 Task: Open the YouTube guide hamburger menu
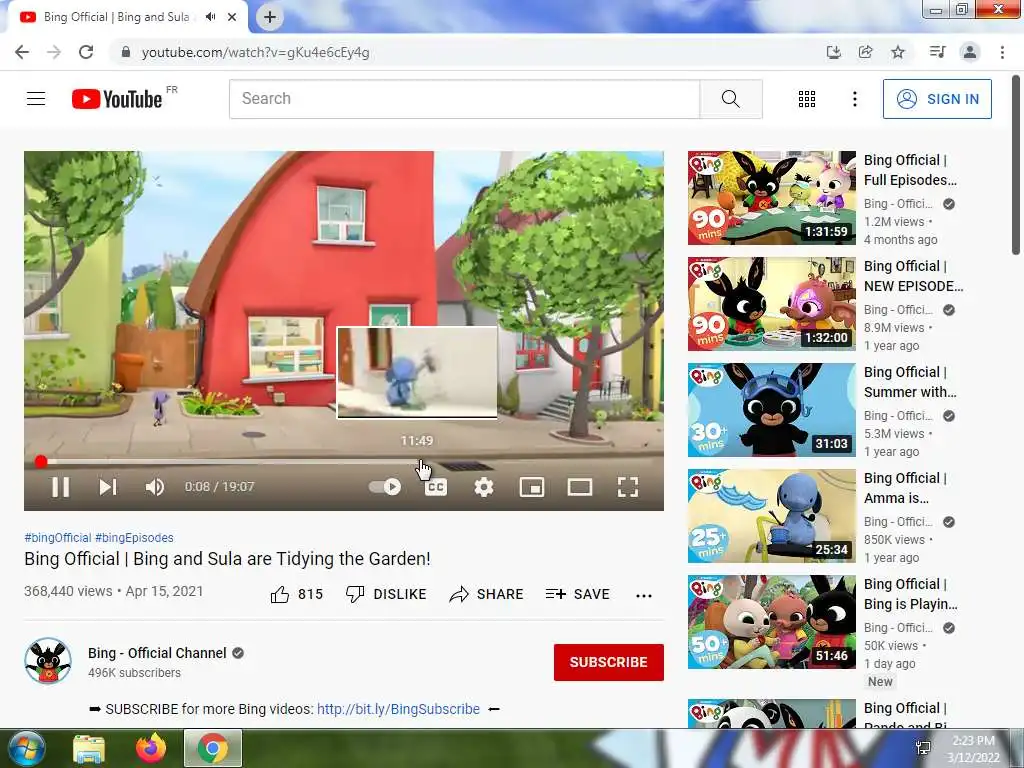tap(36, 99)
